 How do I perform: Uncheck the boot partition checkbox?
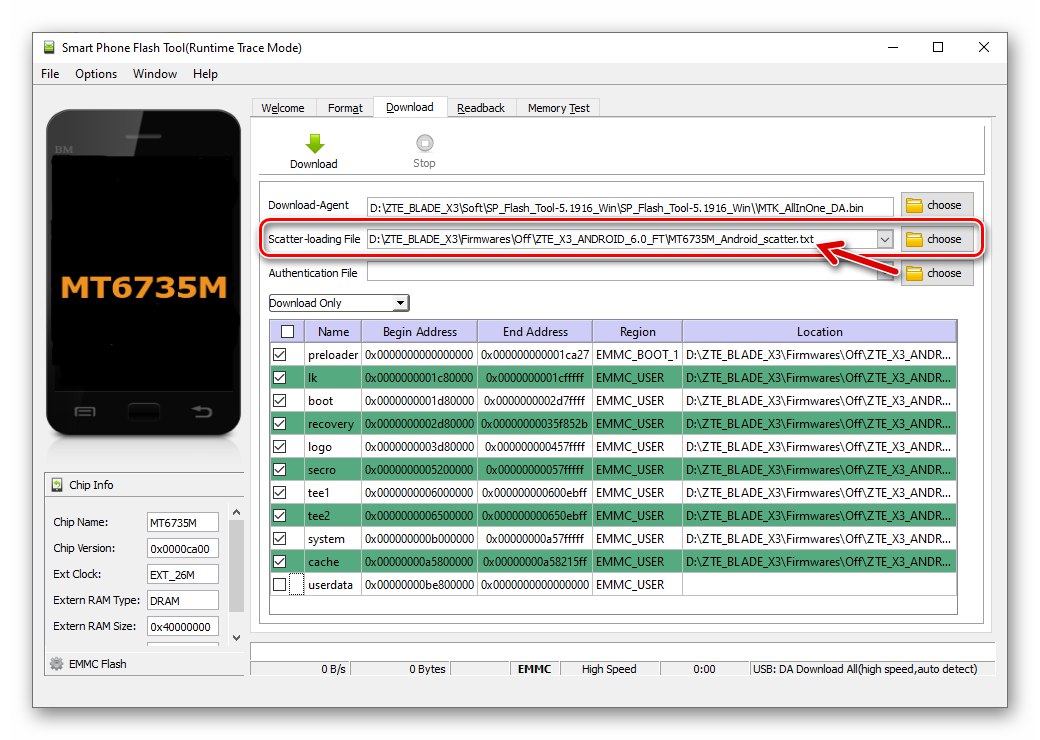(280, 401)
